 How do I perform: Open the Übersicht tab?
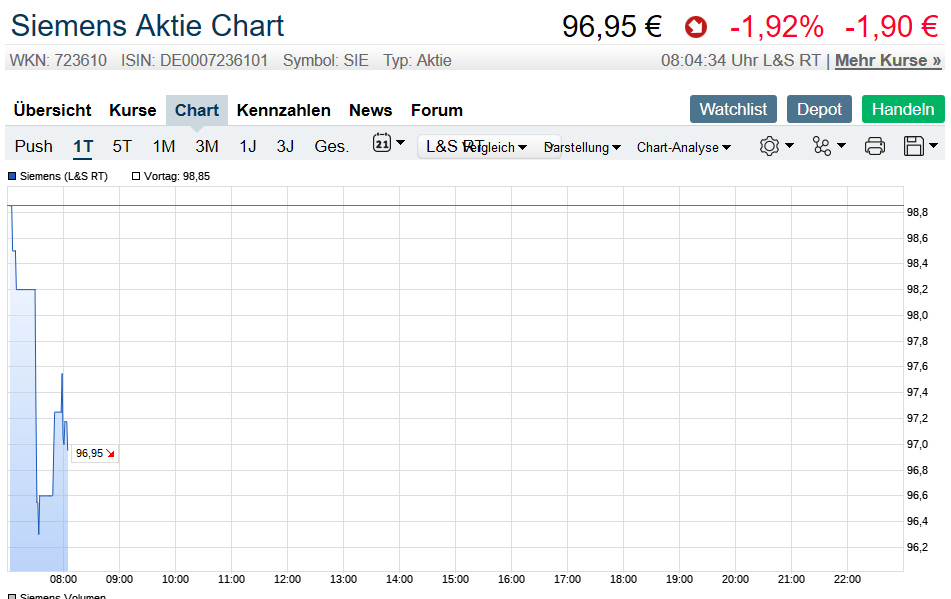(x=53, y=110)
